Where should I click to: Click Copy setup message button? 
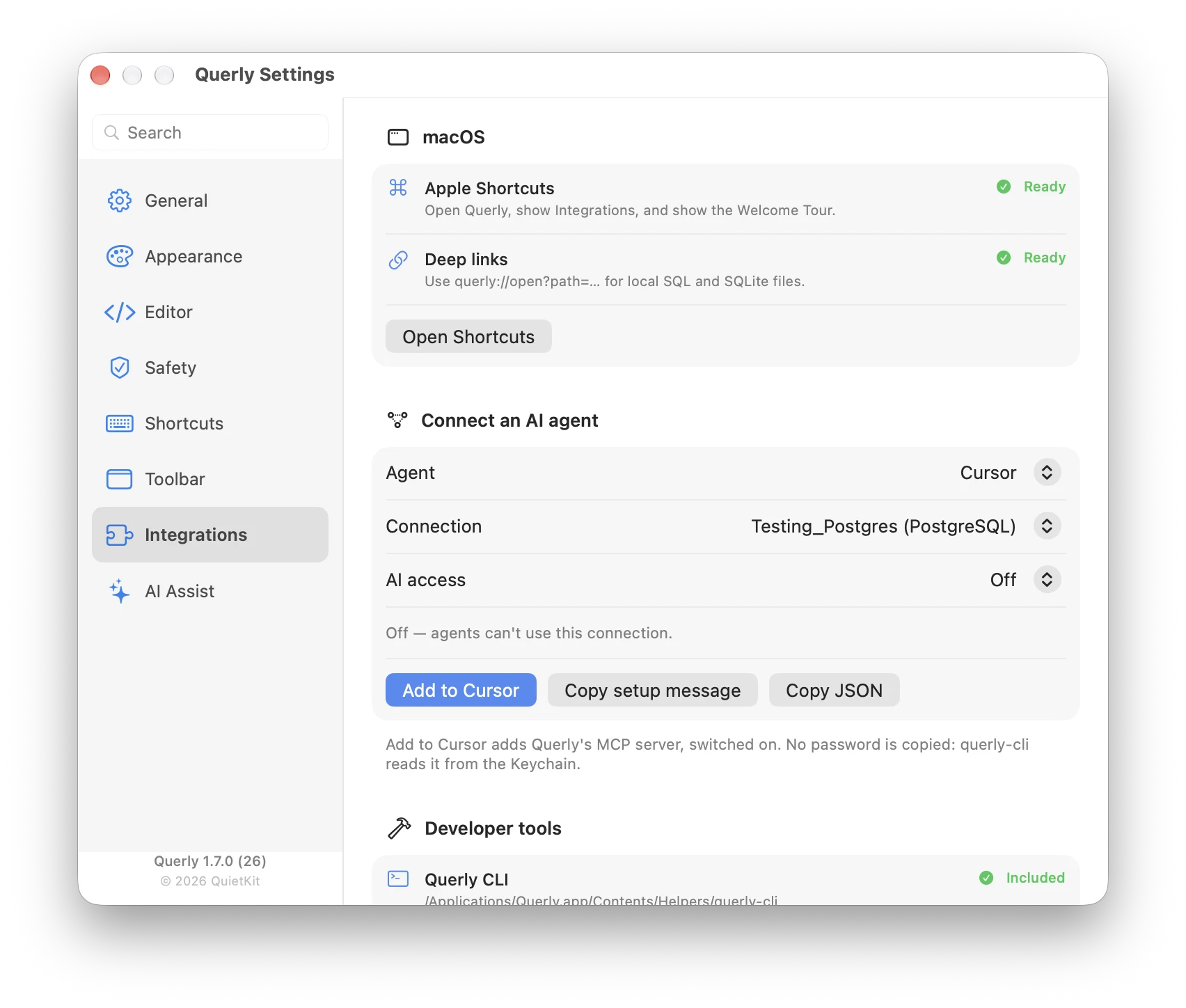point(652,690)
